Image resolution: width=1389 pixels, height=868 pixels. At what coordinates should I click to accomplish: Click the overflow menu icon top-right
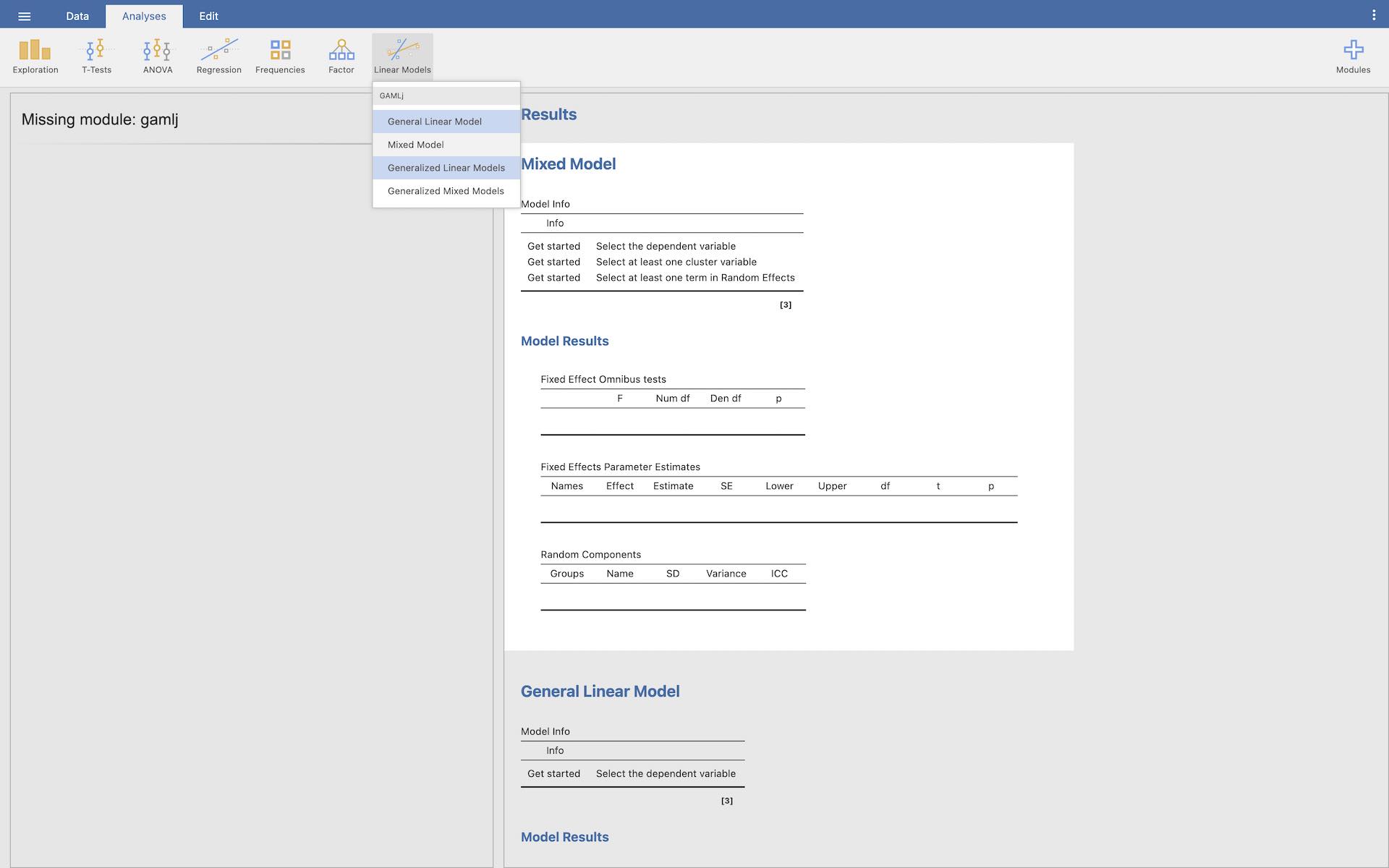1374,15
